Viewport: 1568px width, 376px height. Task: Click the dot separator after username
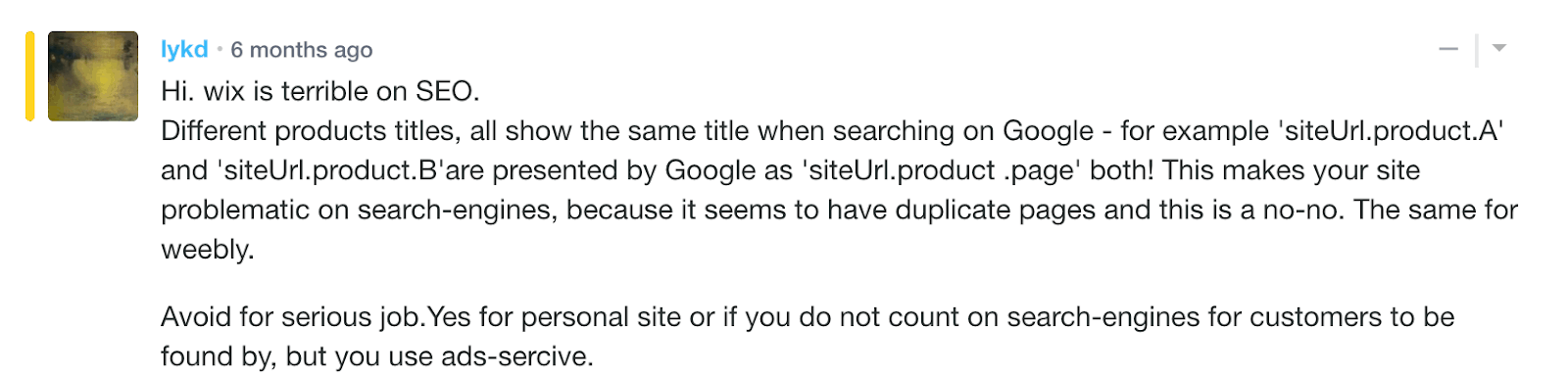pos(220,48)
